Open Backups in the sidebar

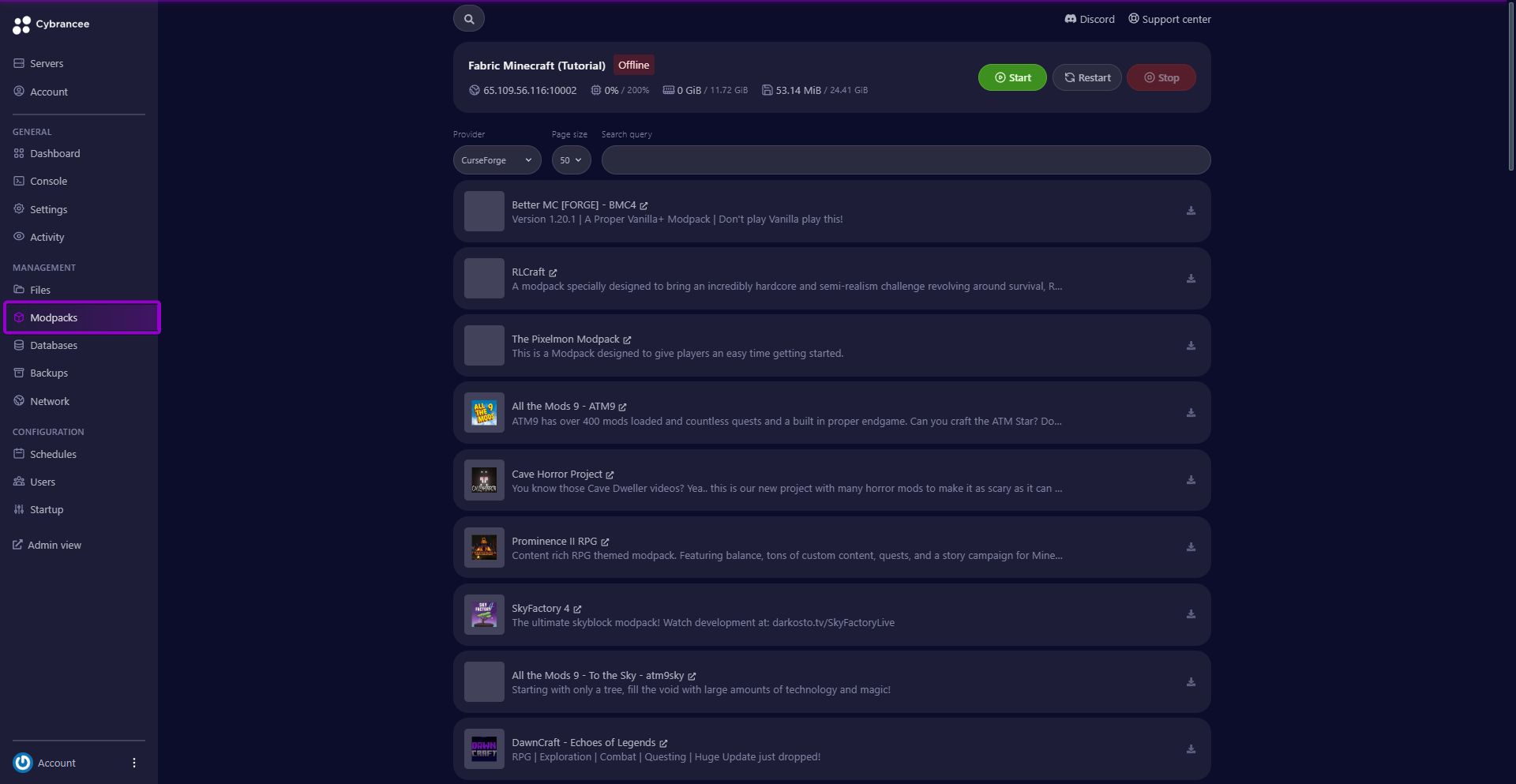[49, 373]
